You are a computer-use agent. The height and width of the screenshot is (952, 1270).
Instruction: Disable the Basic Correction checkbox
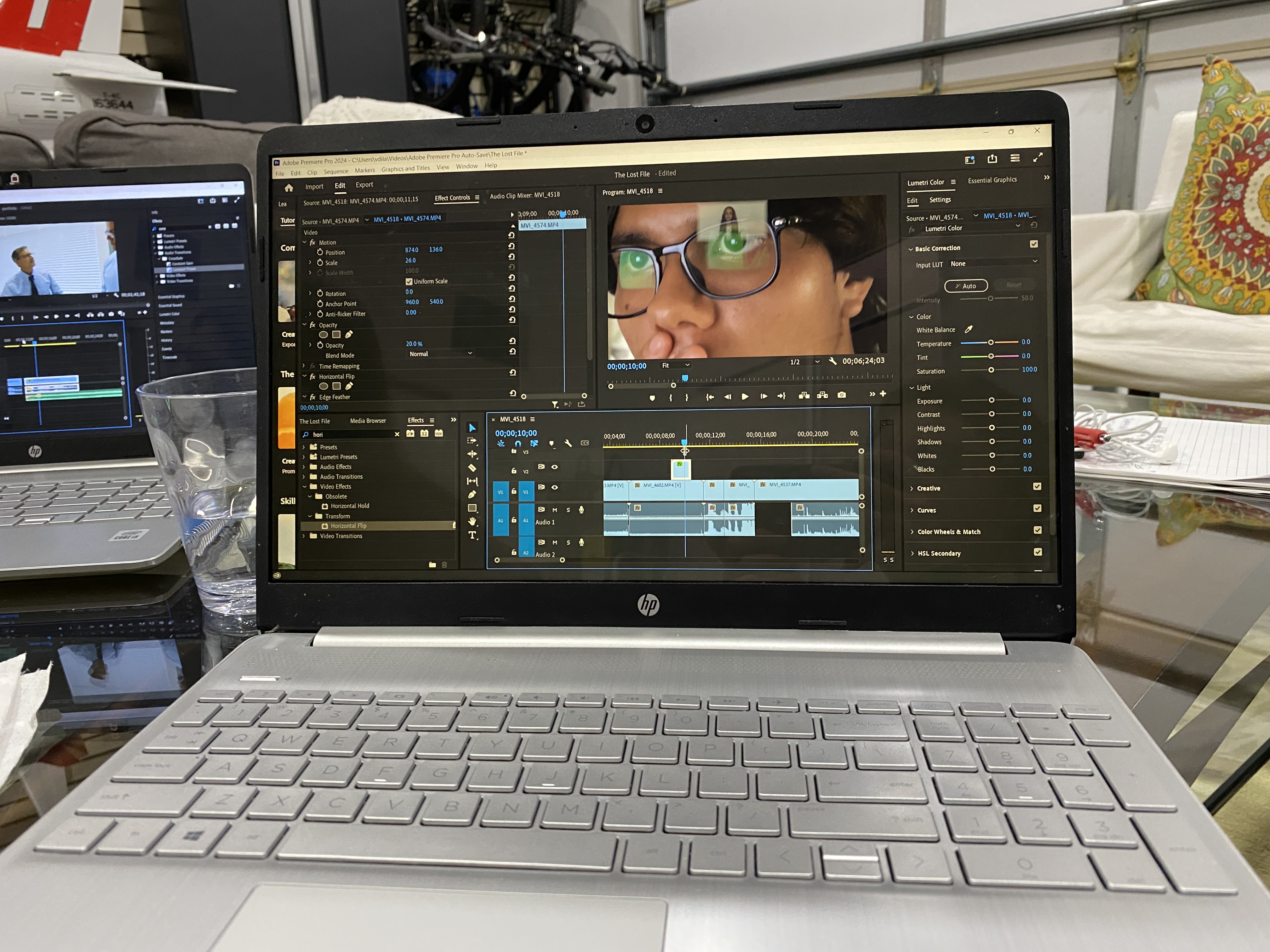coord(1034,244)
